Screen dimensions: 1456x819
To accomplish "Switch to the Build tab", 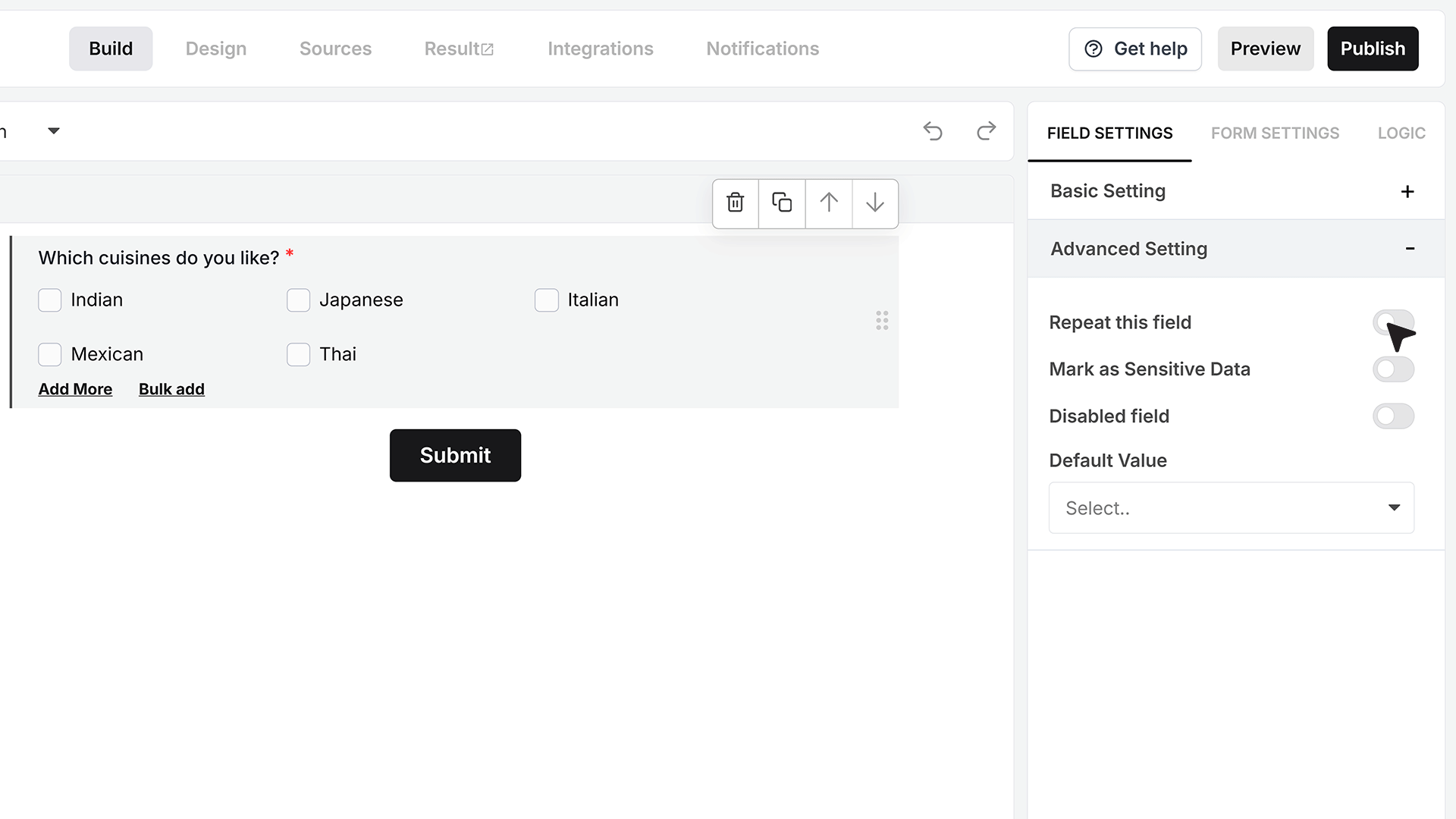I will pyautogui.click(x=111, y=49).
